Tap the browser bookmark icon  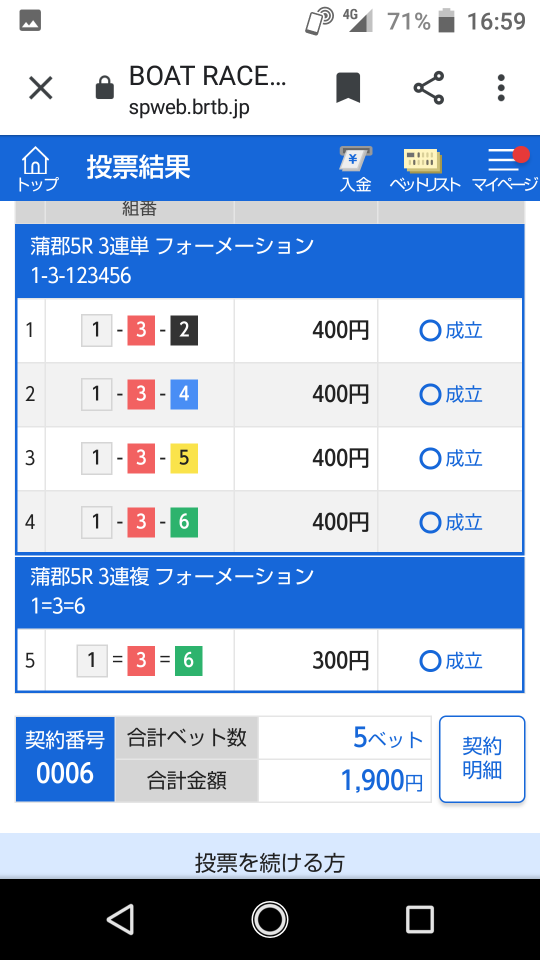pos(348,88)
